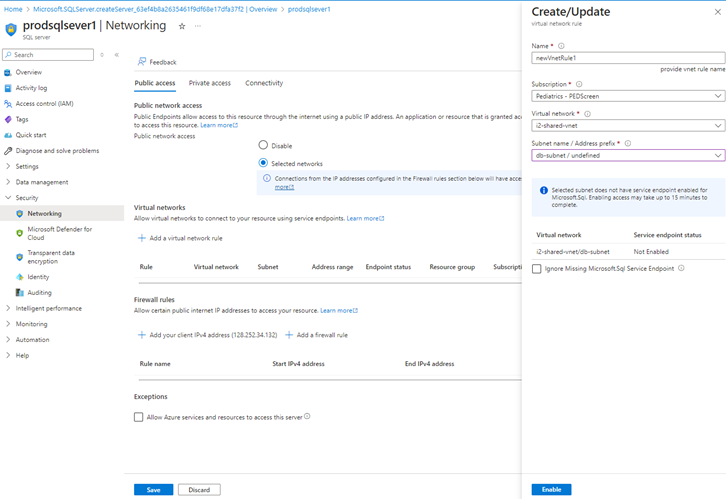This screenshot has height=499, width=726.
Task: Click the Name input field for vnet rule
Action: tap(628, 58)
